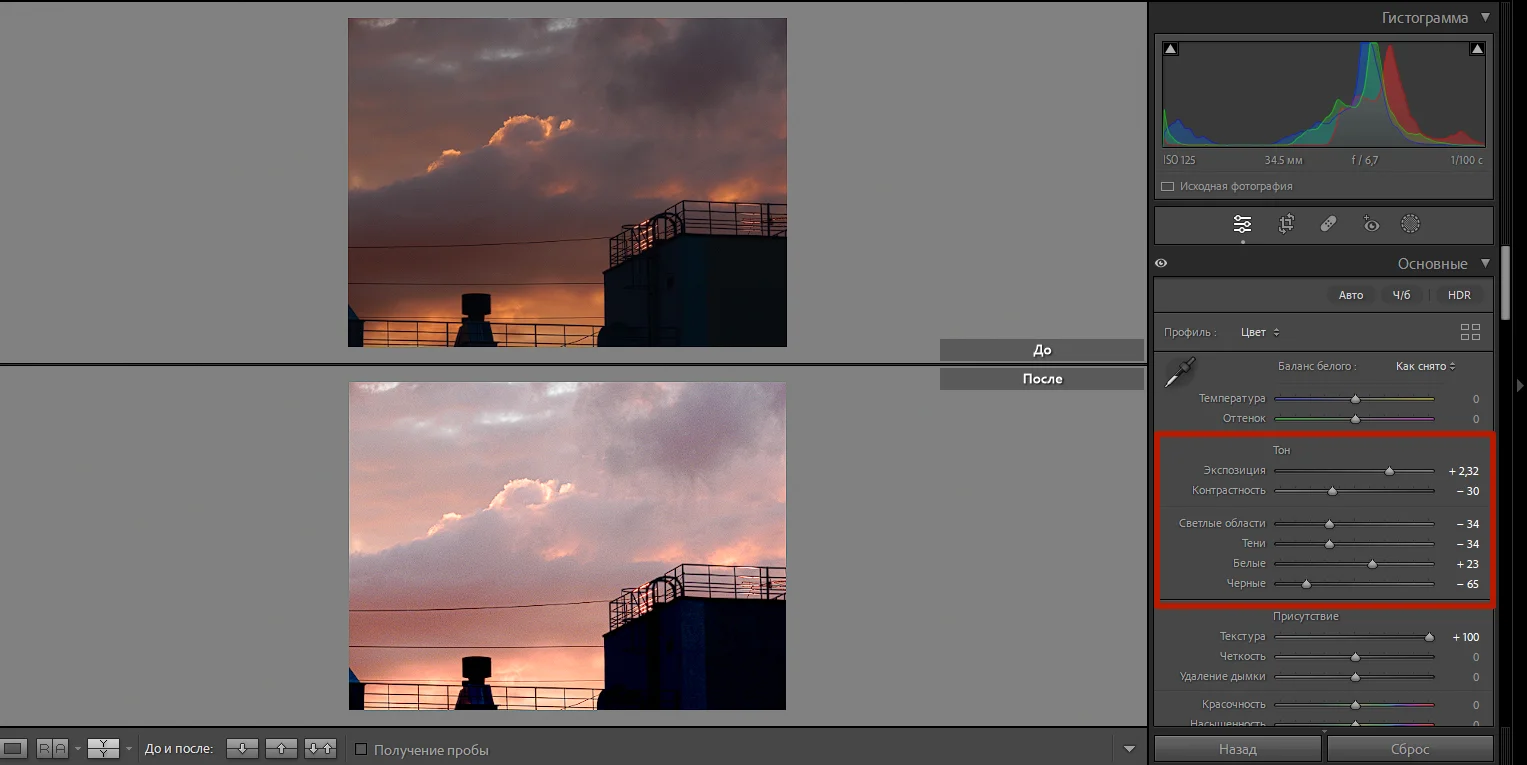1527x765 pixels.
Task: Click the Черные value −65
Action: point(1467,584)
